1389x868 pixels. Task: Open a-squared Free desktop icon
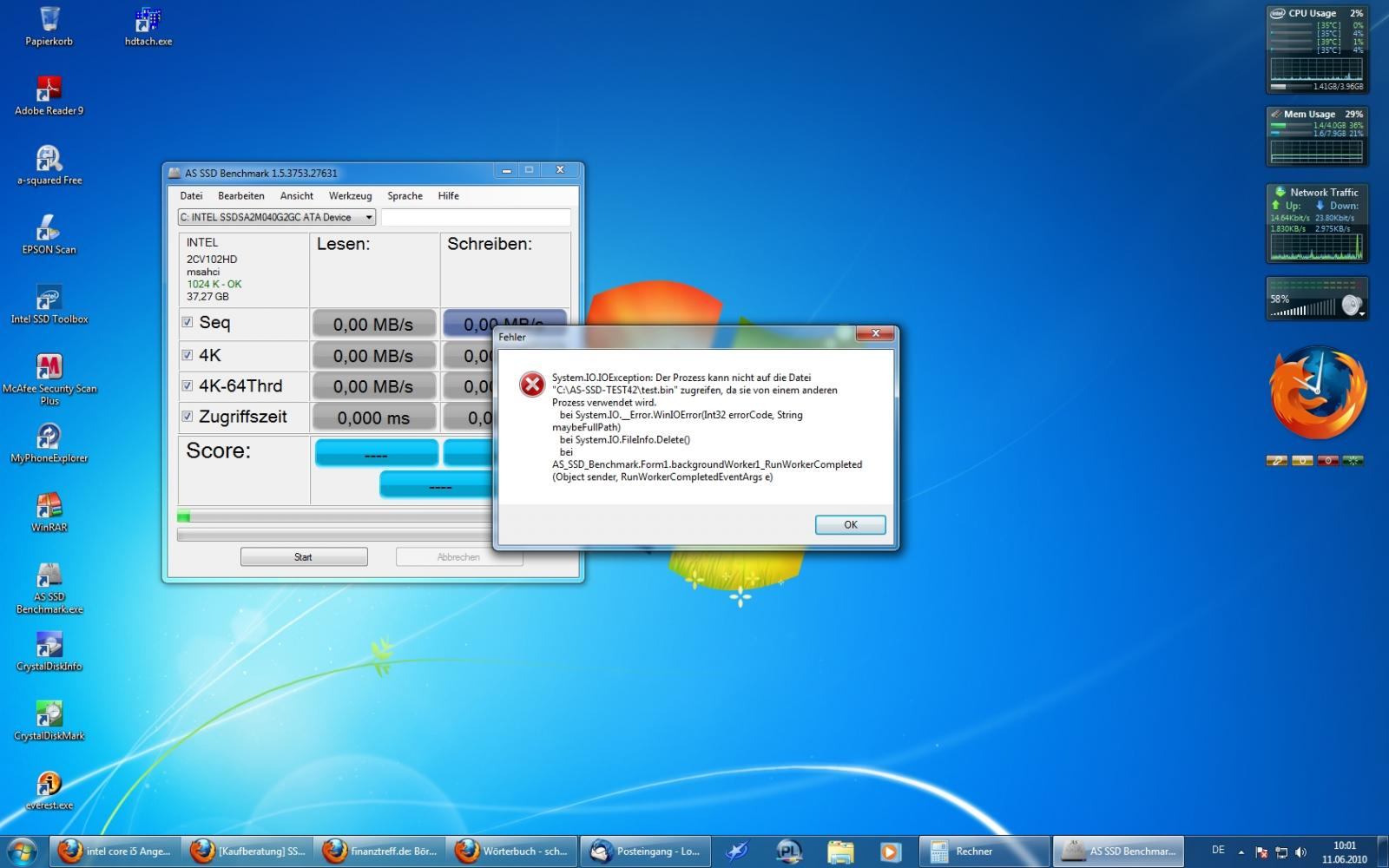tap(49, 165)
